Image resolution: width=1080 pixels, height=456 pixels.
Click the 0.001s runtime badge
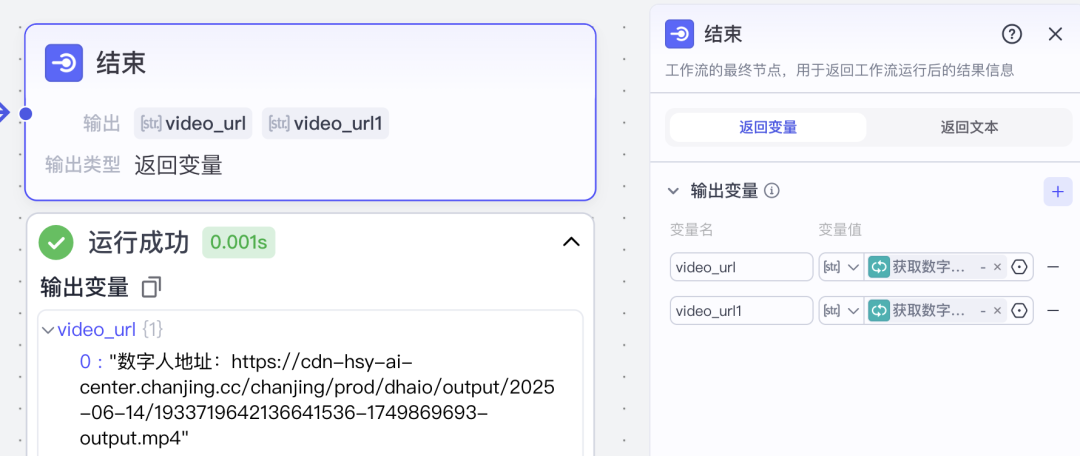click(238, 242)
